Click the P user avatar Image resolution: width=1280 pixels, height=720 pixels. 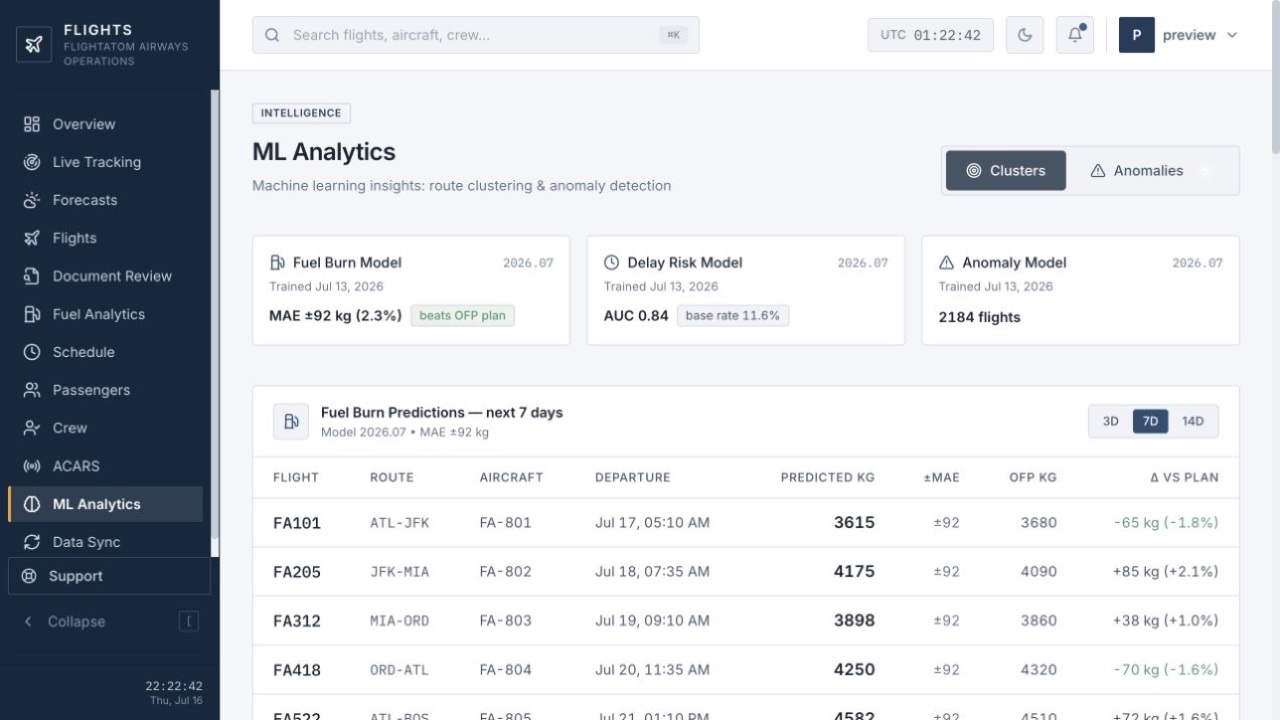click(x=1137, y=35)
